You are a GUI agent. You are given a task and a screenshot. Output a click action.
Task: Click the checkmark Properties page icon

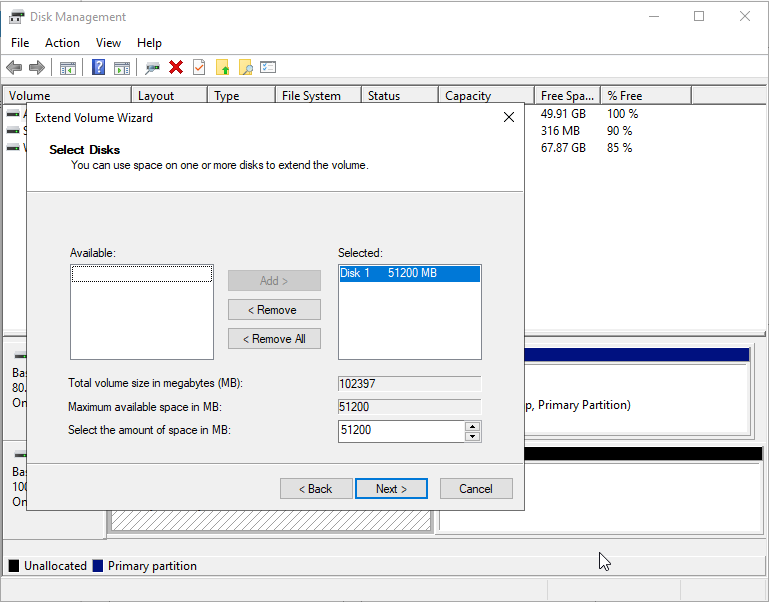tap(199, 67)
